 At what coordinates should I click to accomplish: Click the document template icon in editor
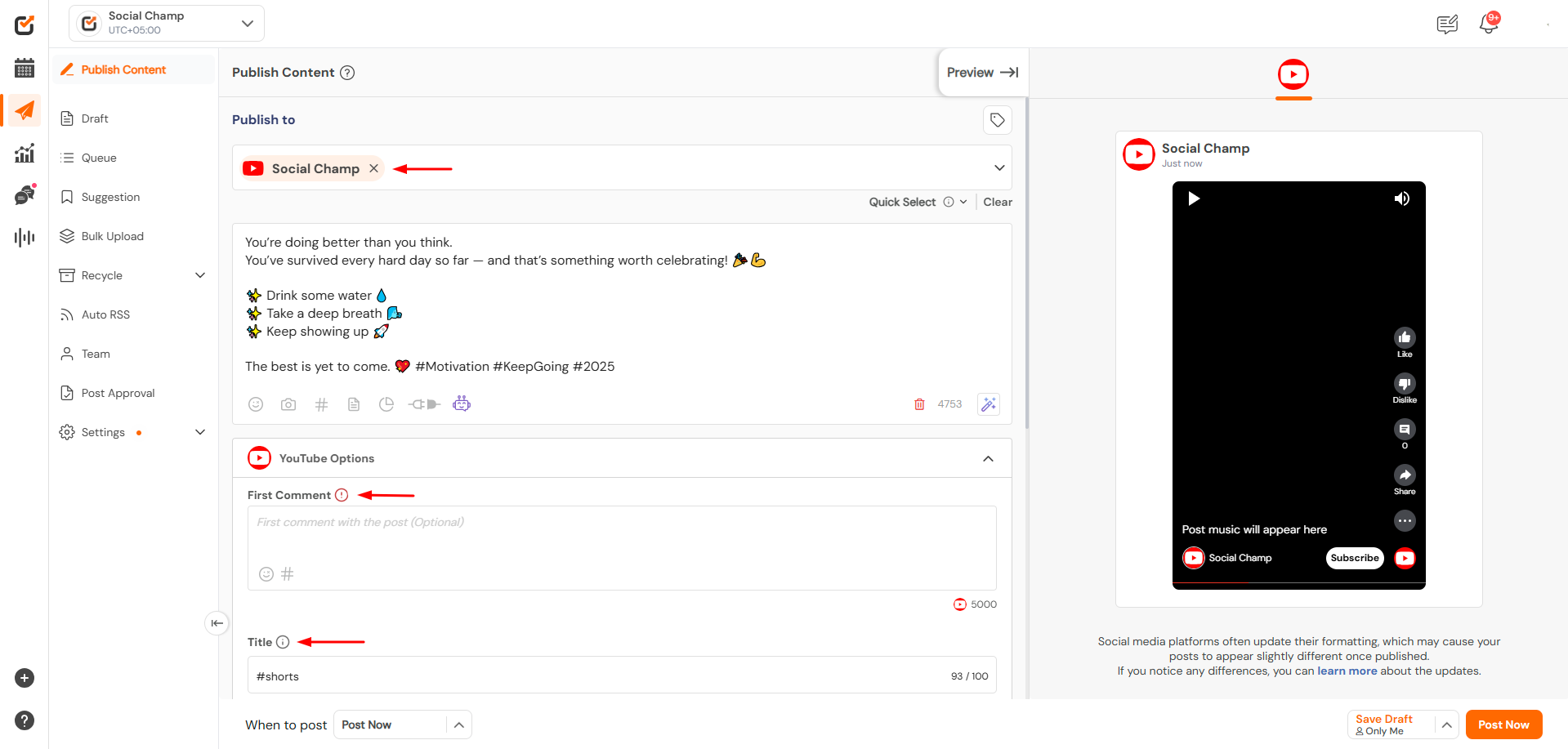(x=354, y=404)
